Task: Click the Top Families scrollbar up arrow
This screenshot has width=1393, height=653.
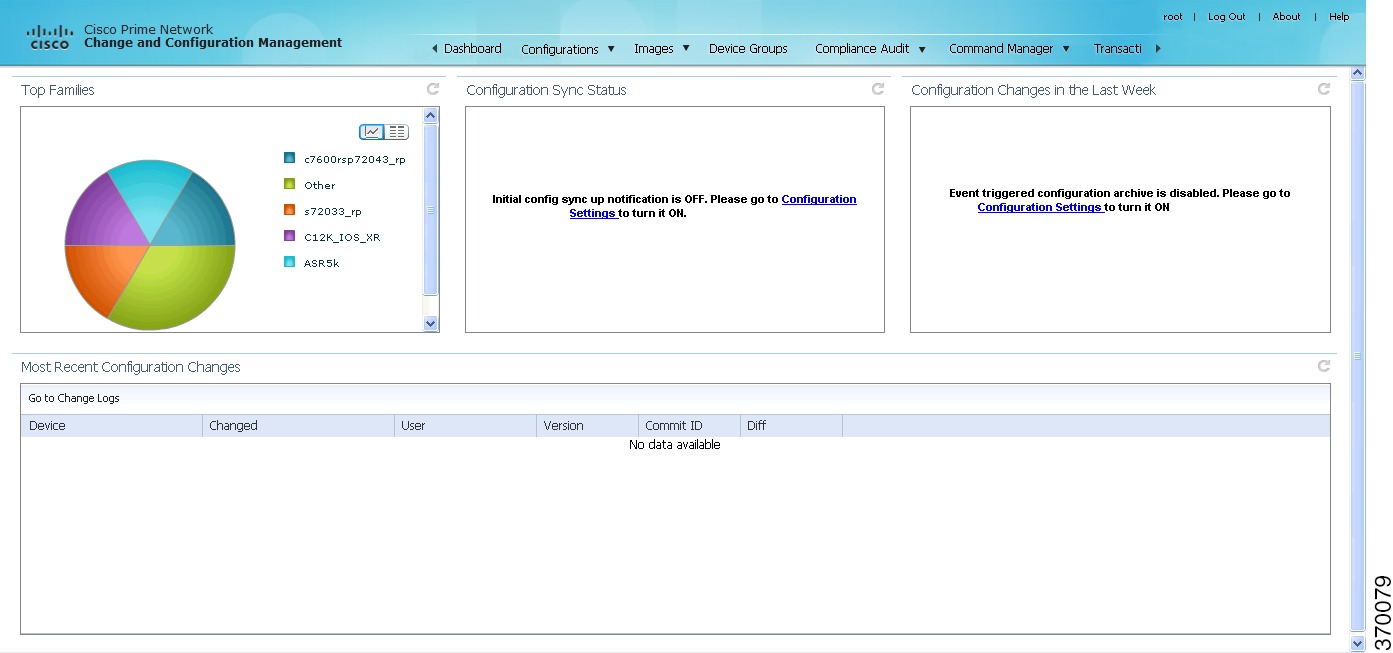Action: tap(431, 116)
